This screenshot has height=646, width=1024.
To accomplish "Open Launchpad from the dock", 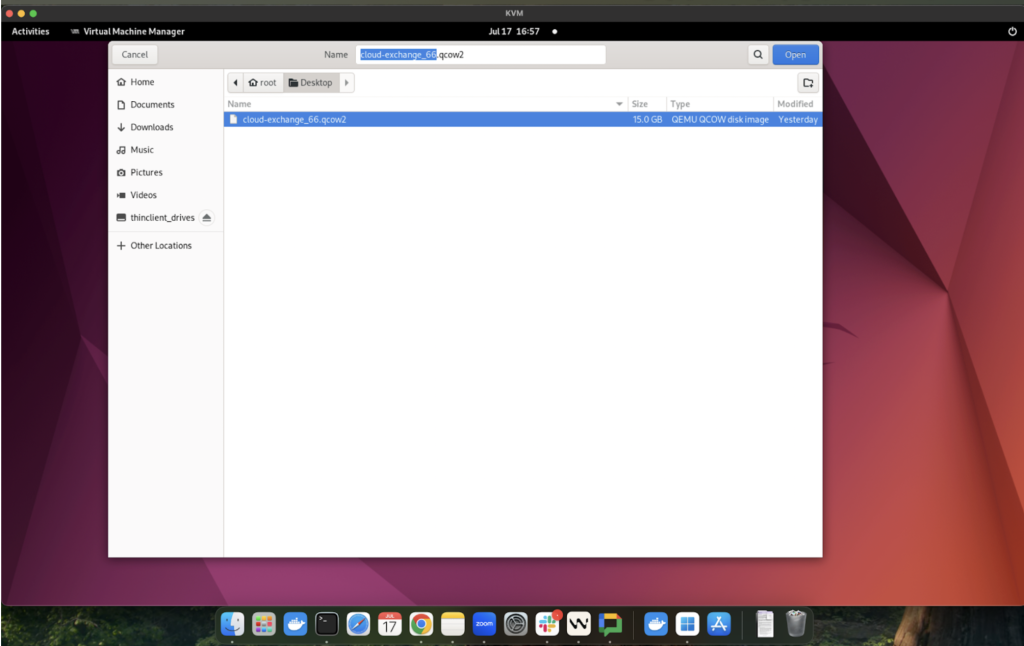I will pyautogui.click(x=264, y=624).
